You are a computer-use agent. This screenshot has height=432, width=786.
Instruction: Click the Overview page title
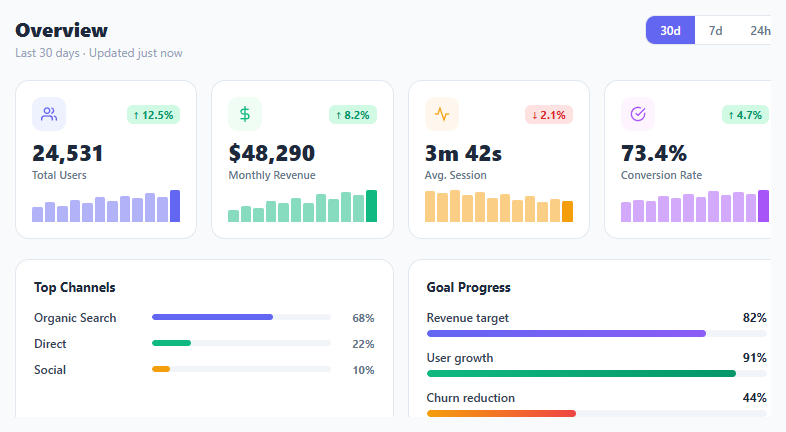pos(62,31)
